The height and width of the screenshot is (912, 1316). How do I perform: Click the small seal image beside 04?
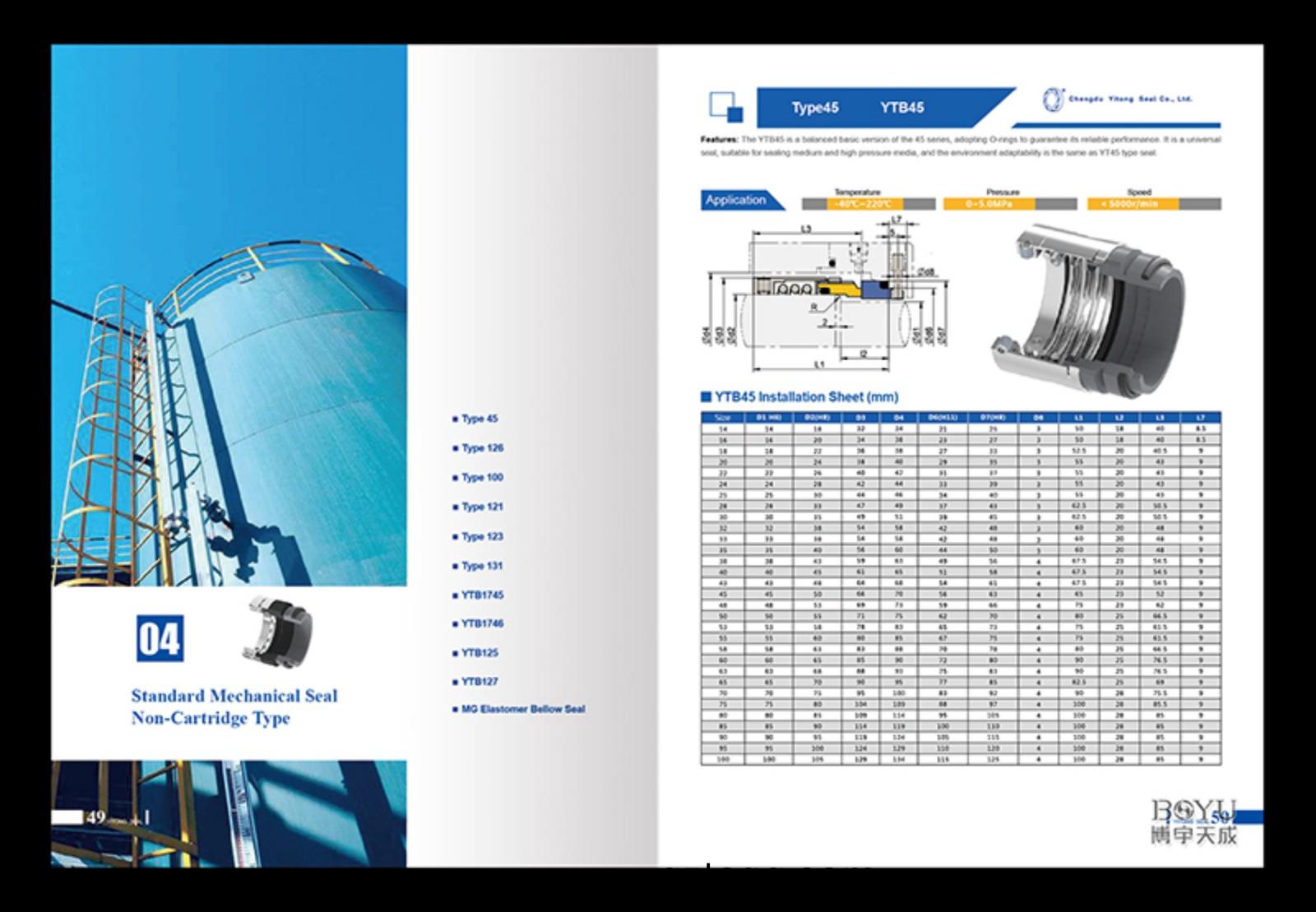click(278, 629)
